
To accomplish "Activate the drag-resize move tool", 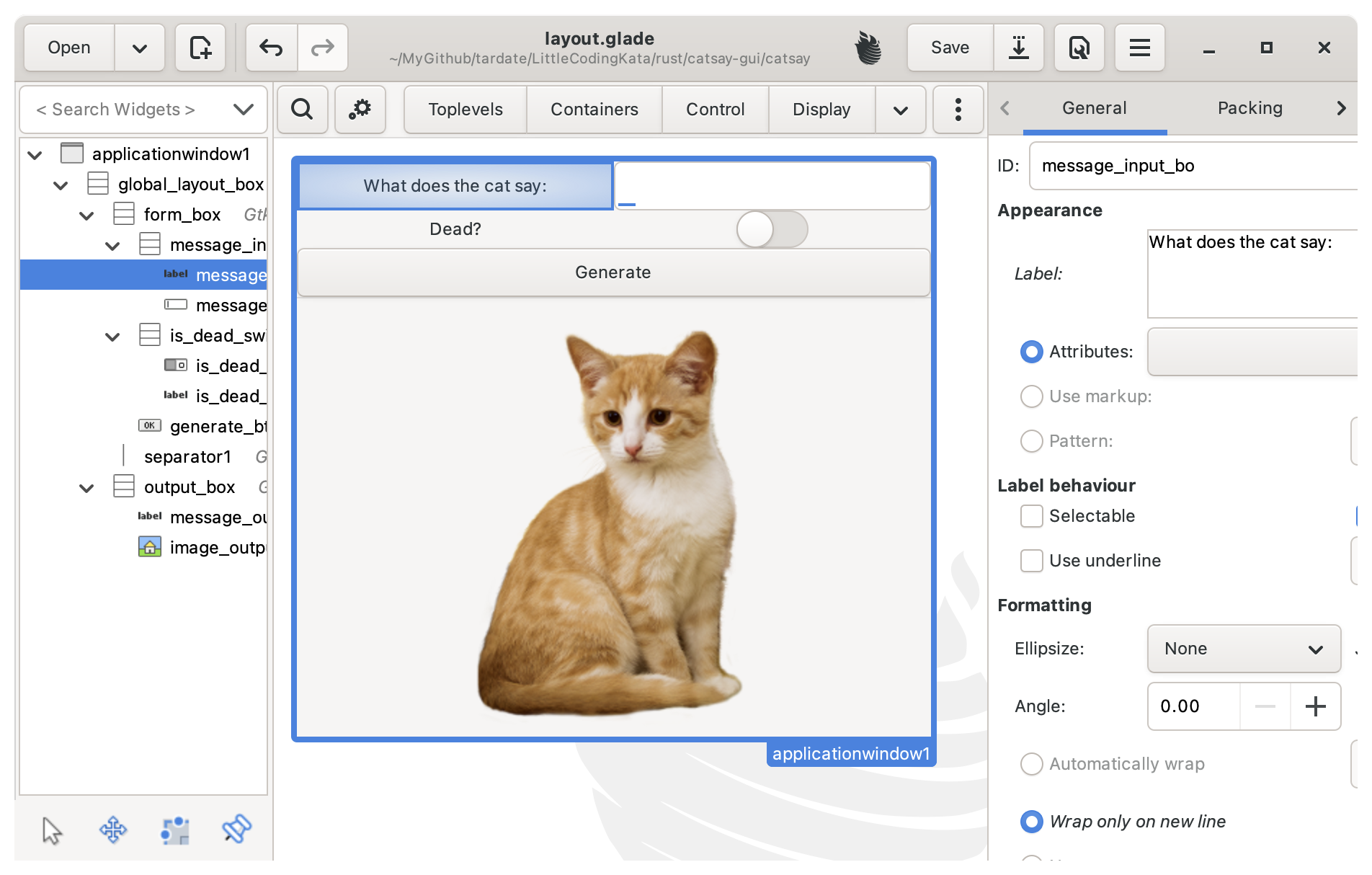I will pyautogui.click(x=113, y=830).
